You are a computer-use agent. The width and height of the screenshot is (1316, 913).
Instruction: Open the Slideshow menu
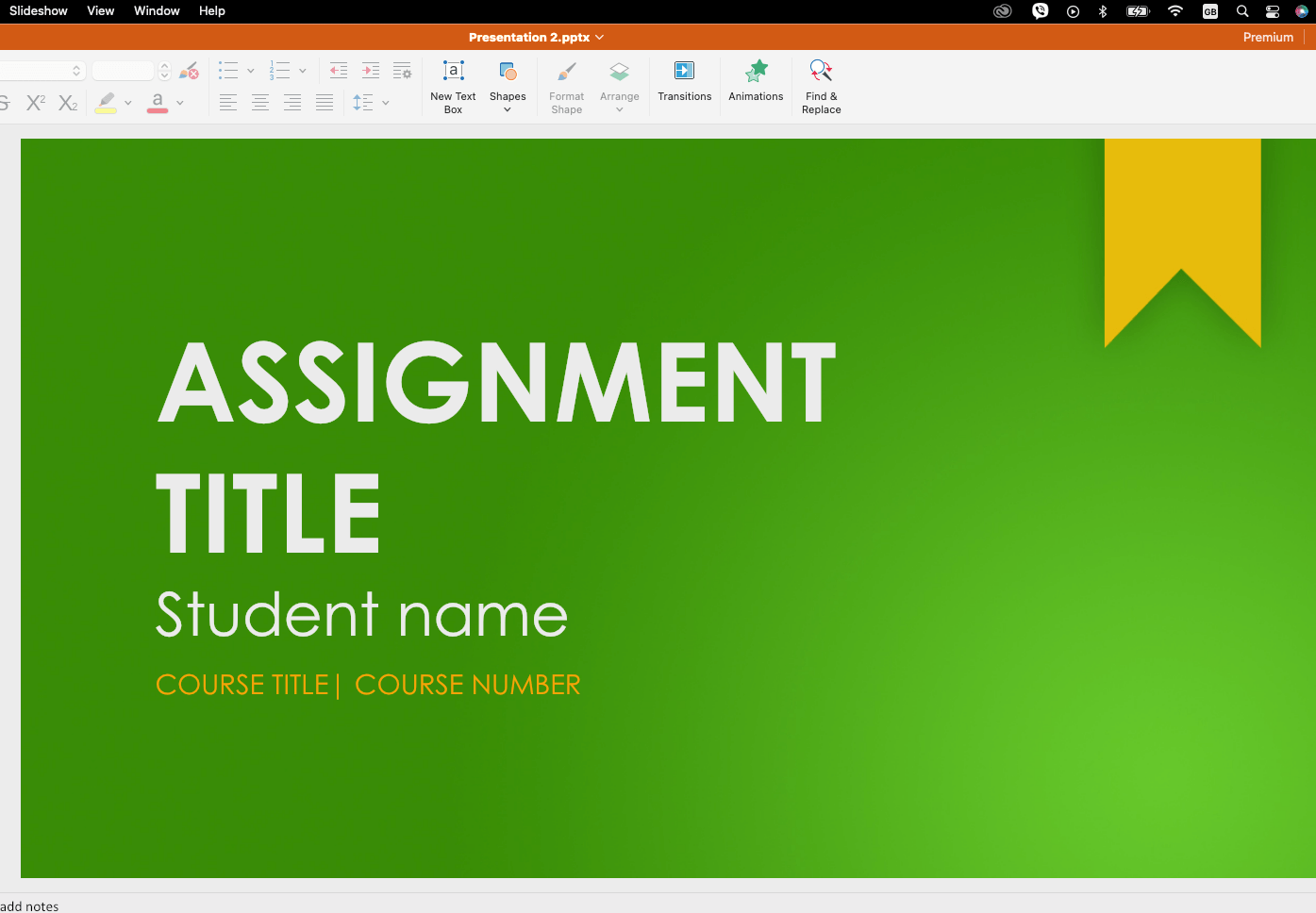39,11
